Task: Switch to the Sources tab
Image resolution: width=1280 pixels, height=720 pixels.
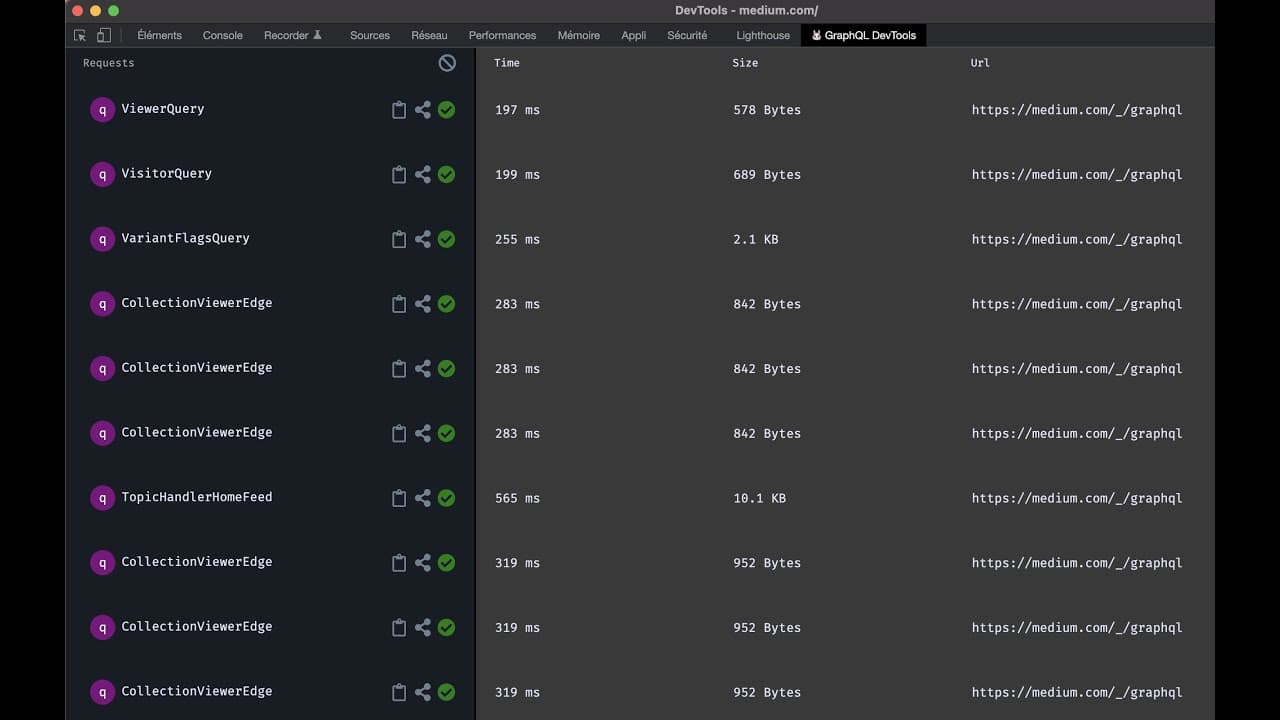Action: 370,35
